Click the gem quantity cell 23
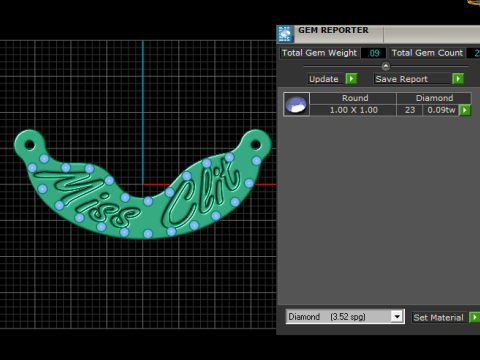This screenshot has height=360, width=480. [410, 110]
